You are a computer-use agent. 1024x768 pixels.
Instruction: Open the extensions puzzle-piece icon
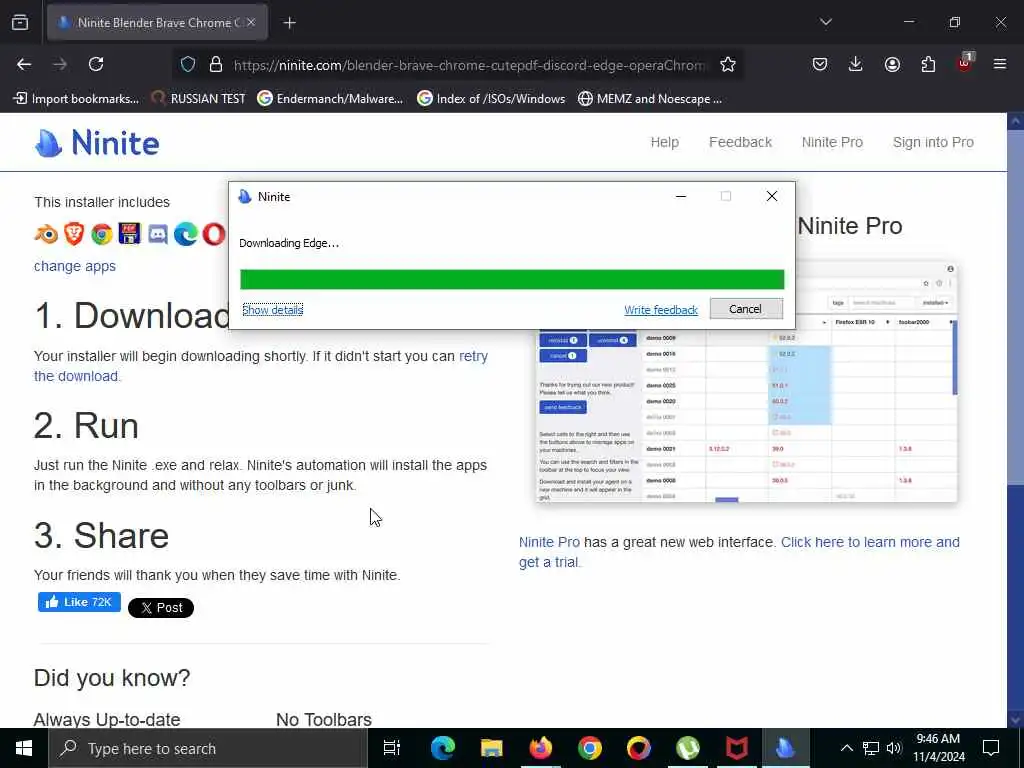[x=928, y=64]
